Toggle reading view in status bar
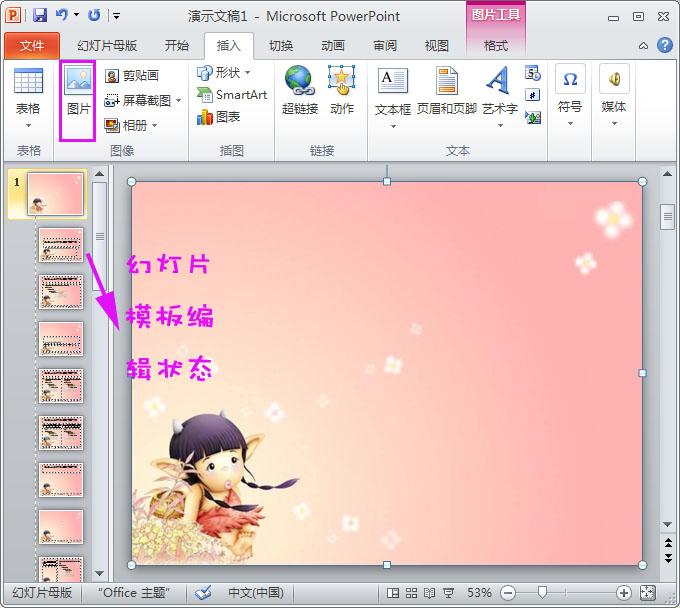 (429, 593)
